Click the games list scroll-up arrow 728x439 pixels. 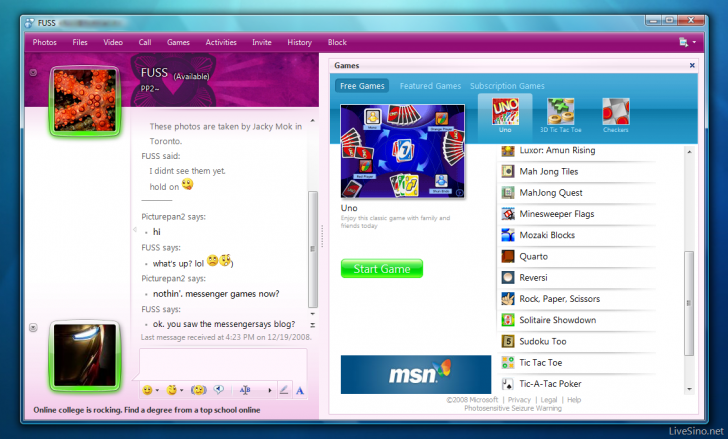(689, 152)
